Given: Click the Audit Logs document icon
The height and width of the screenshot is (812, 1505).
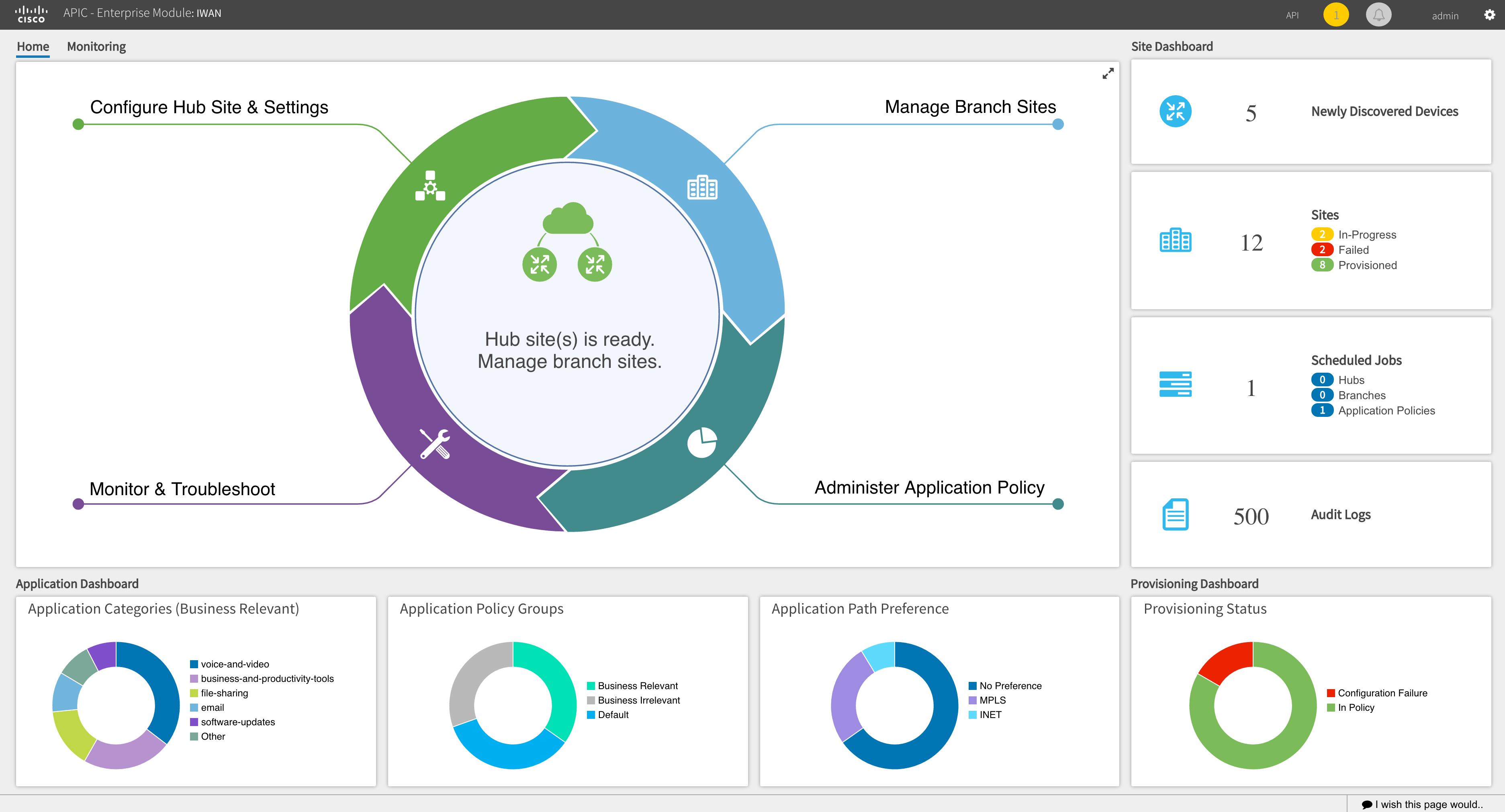Looking at the screenshot, I should pyautogui.click(x=1175, y=514).
